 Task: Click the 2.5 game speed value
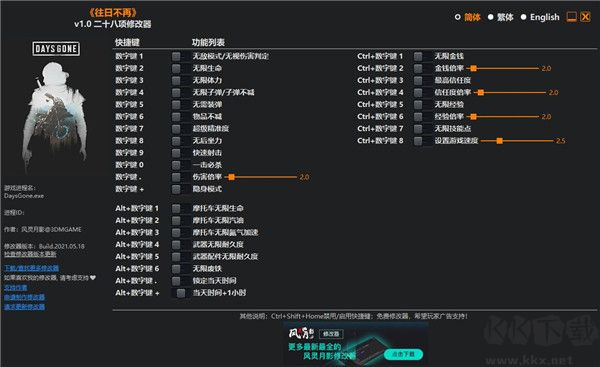[x=561, y=141]
